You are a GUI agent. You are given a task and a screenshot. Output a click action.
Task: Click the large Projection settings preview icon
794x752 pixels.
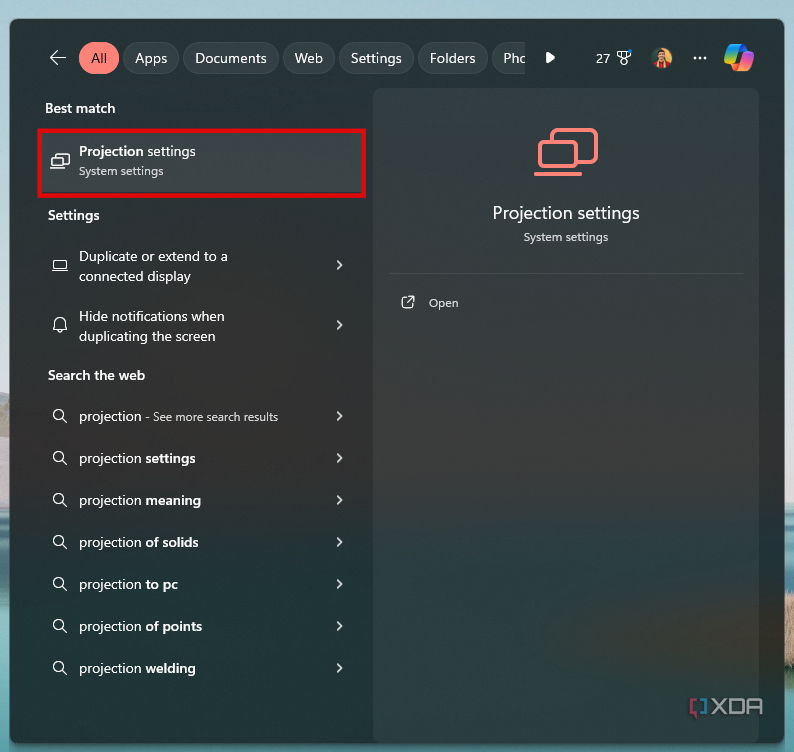[566, 152]
